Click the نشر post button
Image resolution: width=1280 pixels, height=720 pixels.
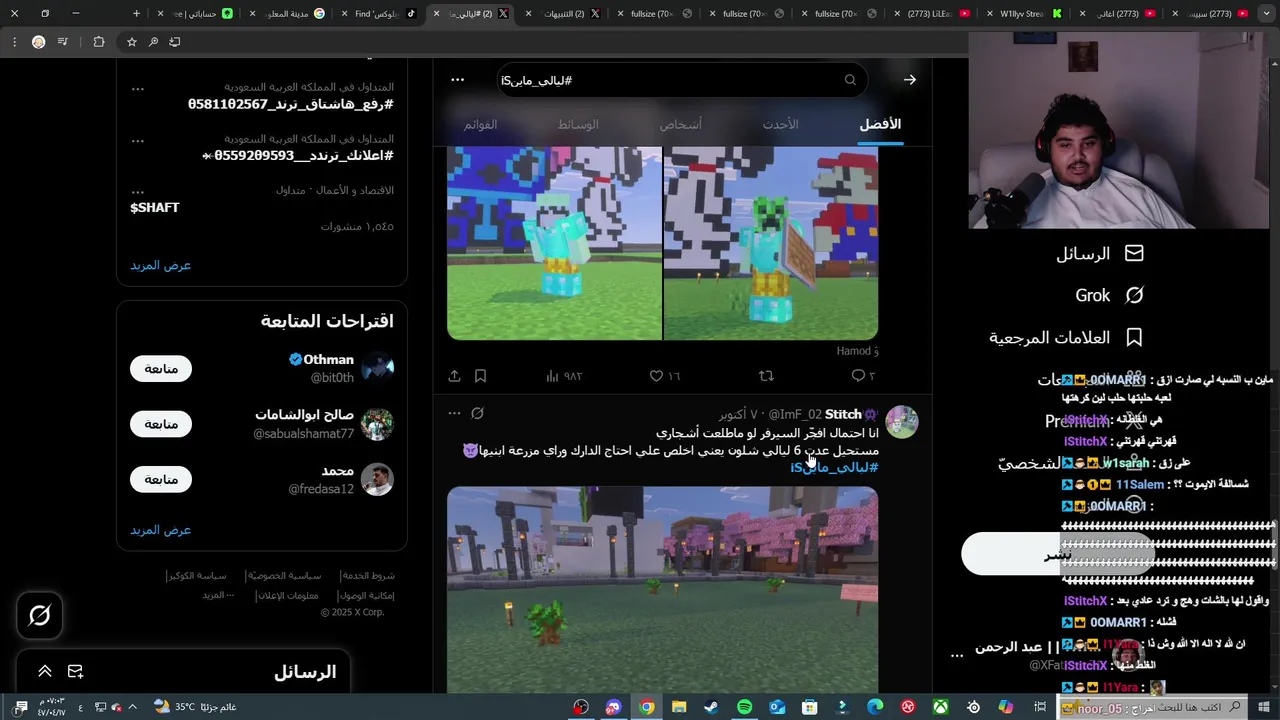click(1058, 554)
